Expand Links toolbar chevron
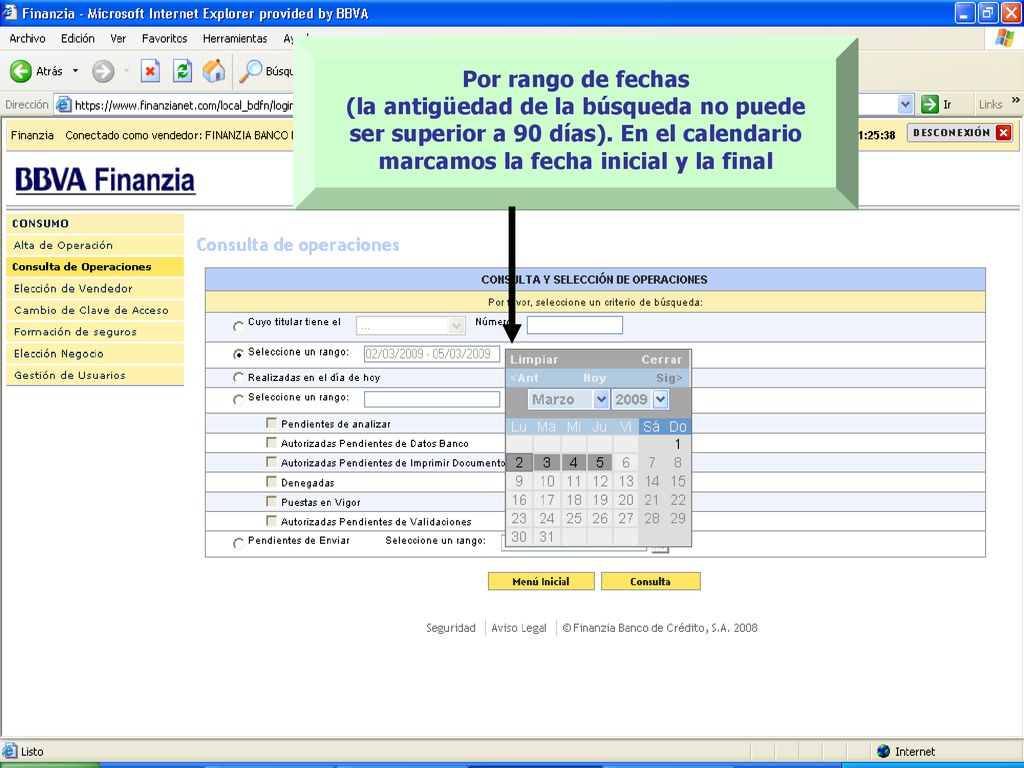This screenshot has height=768, width=1024. click(x=1016, y=101)
